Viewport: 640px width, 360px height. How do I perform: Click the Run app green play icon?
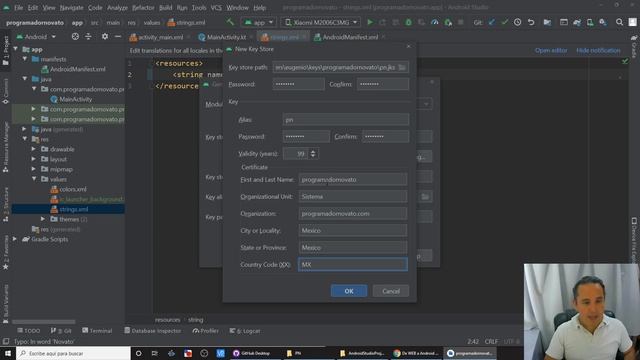pos(370,22)
